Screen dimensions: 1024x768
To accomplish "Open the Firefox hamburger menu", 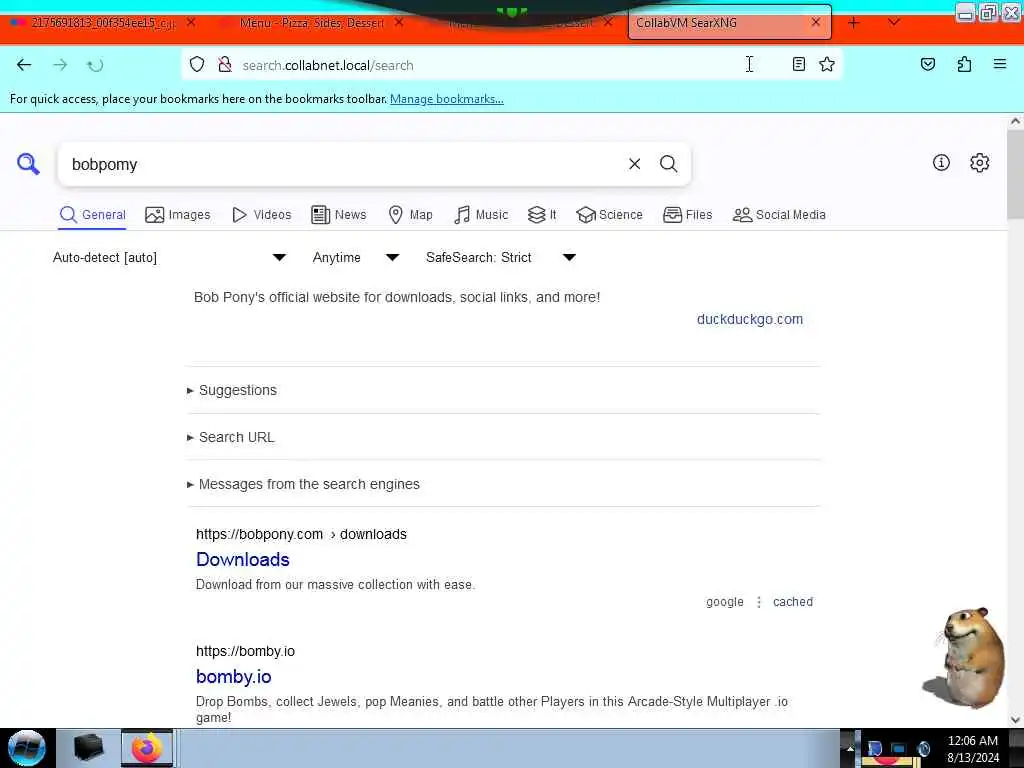I will pyautogui.click(x=999, y=64).
